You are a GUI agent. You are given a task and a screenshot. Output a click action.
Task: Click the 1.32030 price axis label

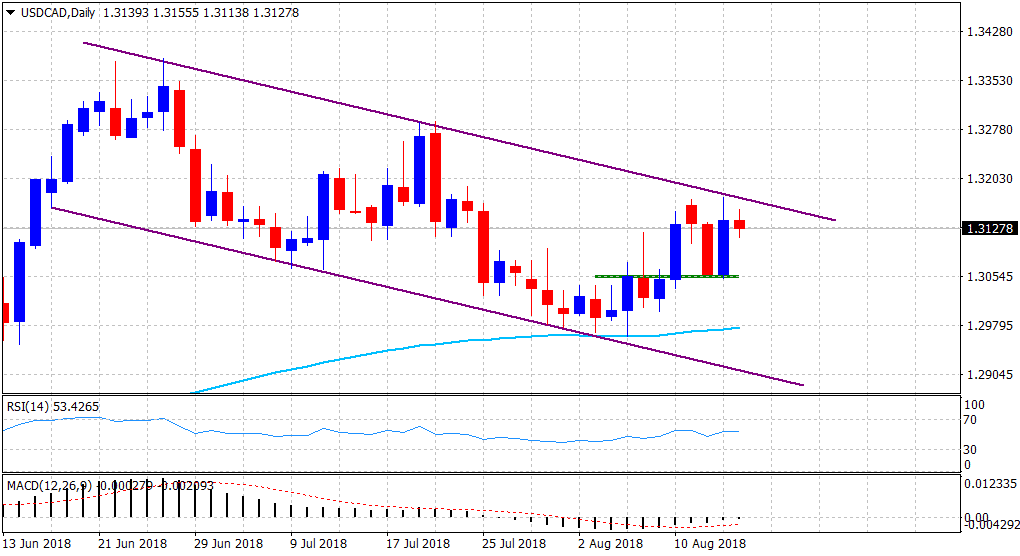click(989, 179)
